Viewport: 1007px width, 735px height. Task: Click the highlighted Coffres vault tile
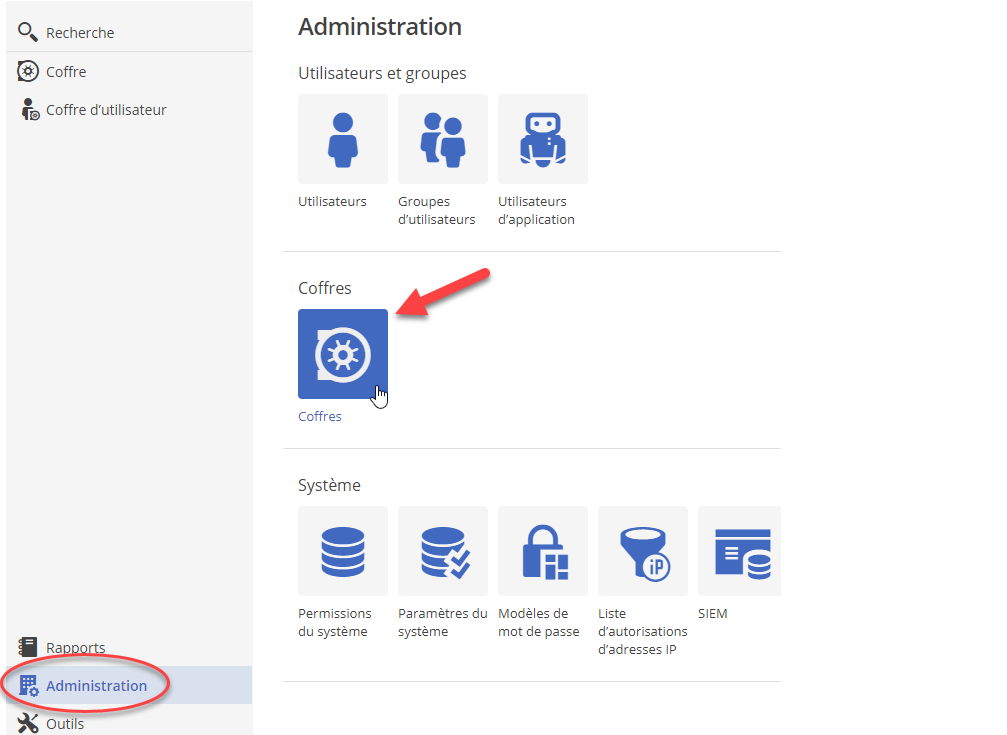[x=342, y=353]
